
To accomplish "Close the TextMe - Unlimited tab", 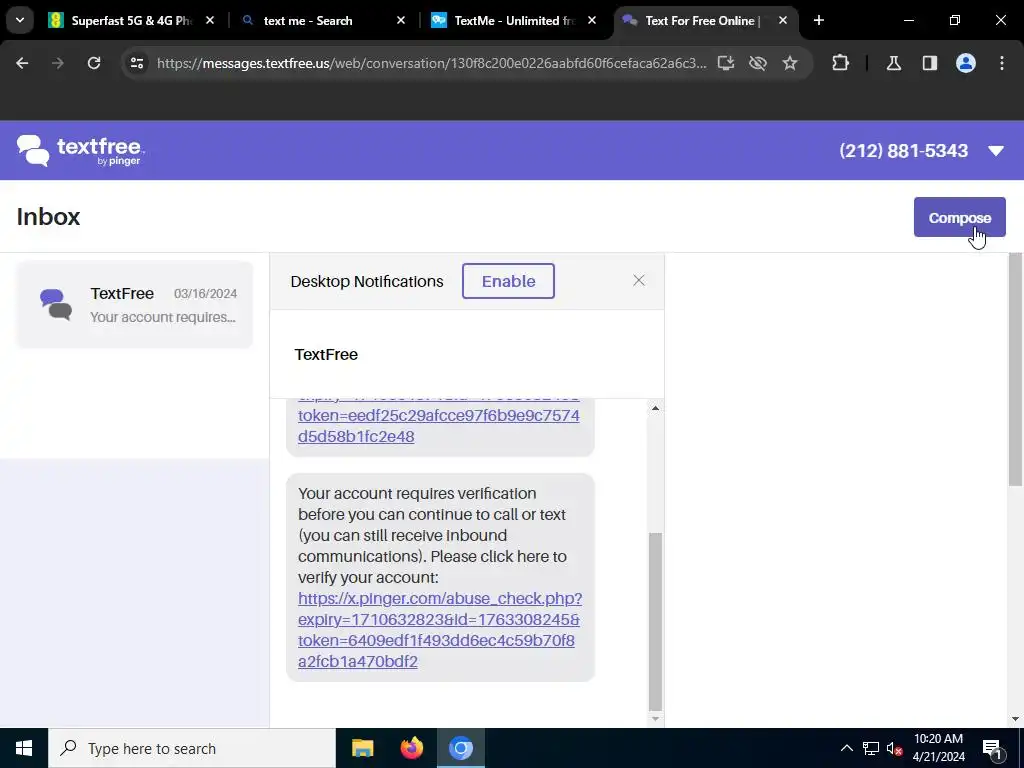I will click(592, 20).
